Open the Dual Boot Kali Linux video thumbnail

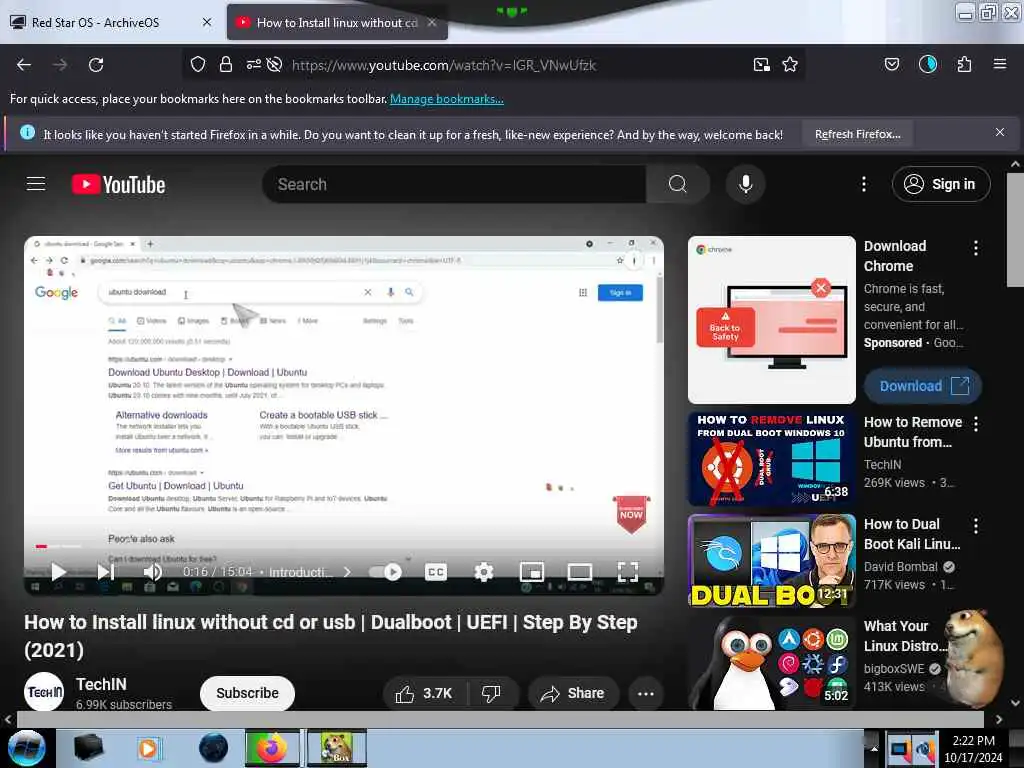(x=771, y=561)
